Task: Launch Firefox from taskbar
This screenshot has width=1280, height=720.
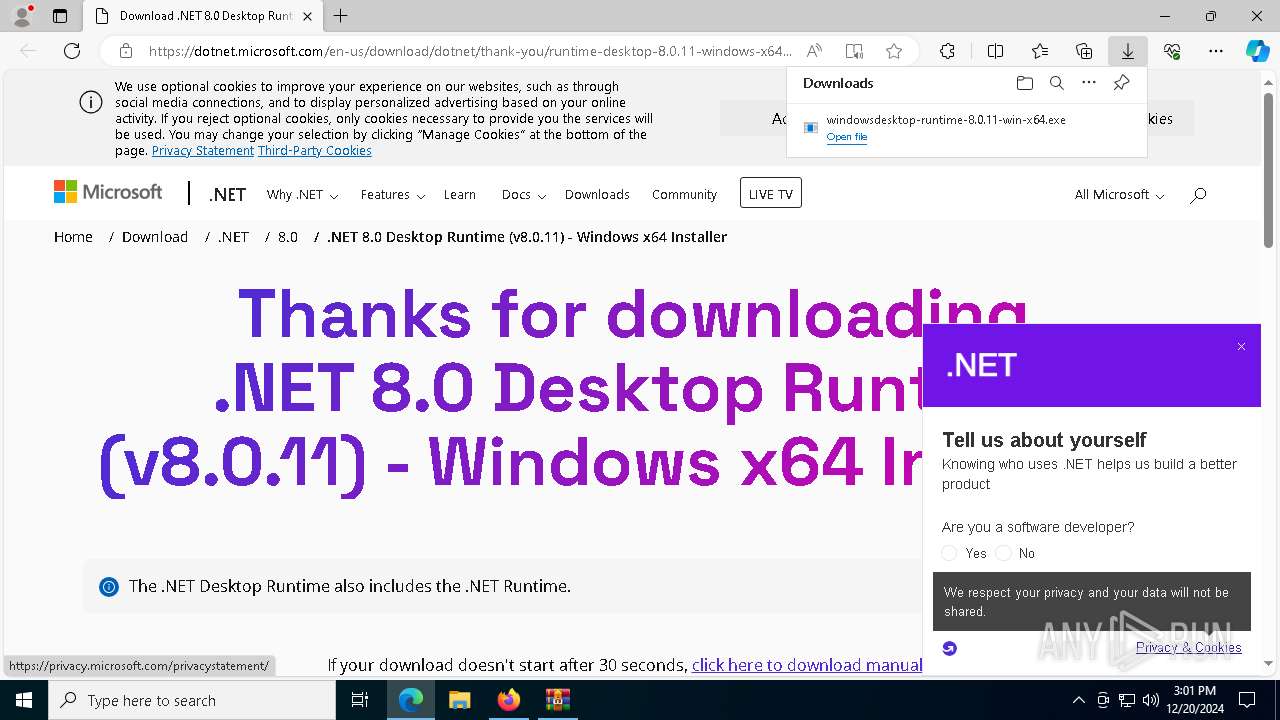Action: tap(509, 700)
